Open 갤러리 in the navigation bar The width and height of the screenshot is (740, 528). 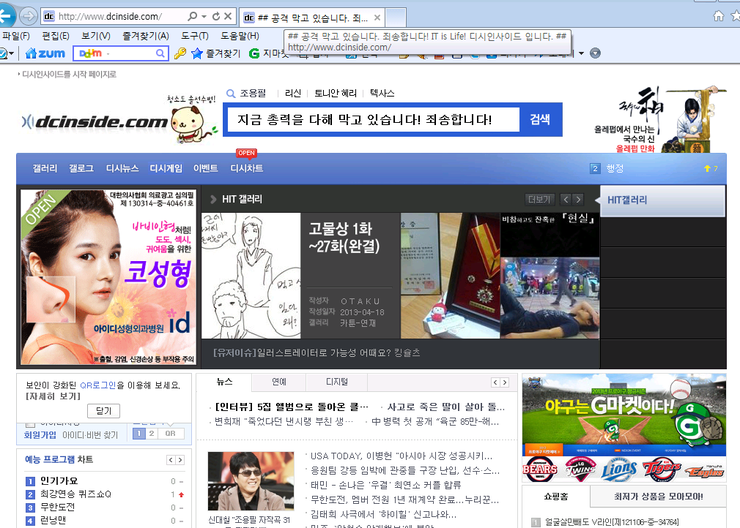[45, 168]
